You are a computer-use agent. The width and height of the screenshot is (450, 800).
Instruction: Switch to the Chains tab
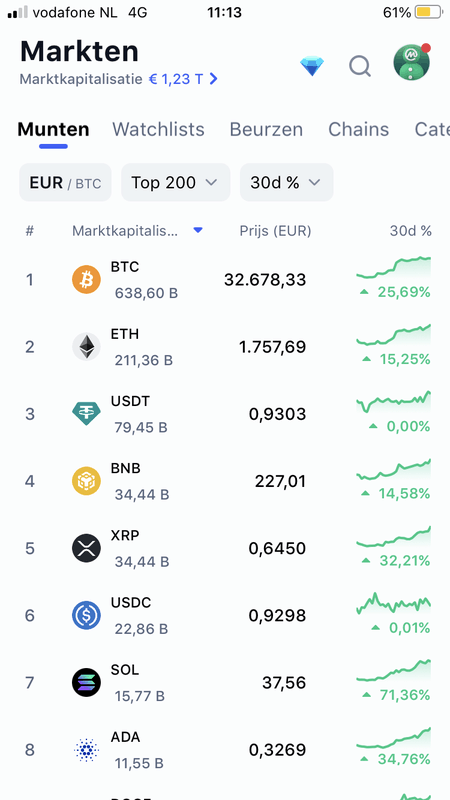359,130
